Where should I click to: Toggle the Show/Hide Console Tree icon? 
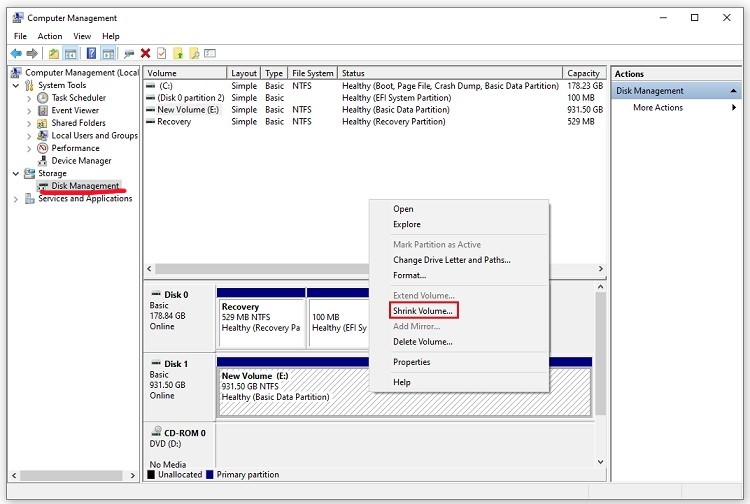(x=70, y=54)
